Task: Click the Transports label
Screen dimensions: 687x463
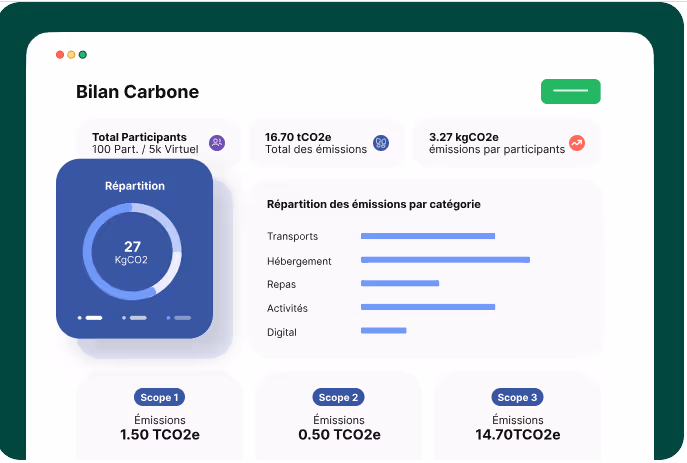Action: tap(293, 236)
